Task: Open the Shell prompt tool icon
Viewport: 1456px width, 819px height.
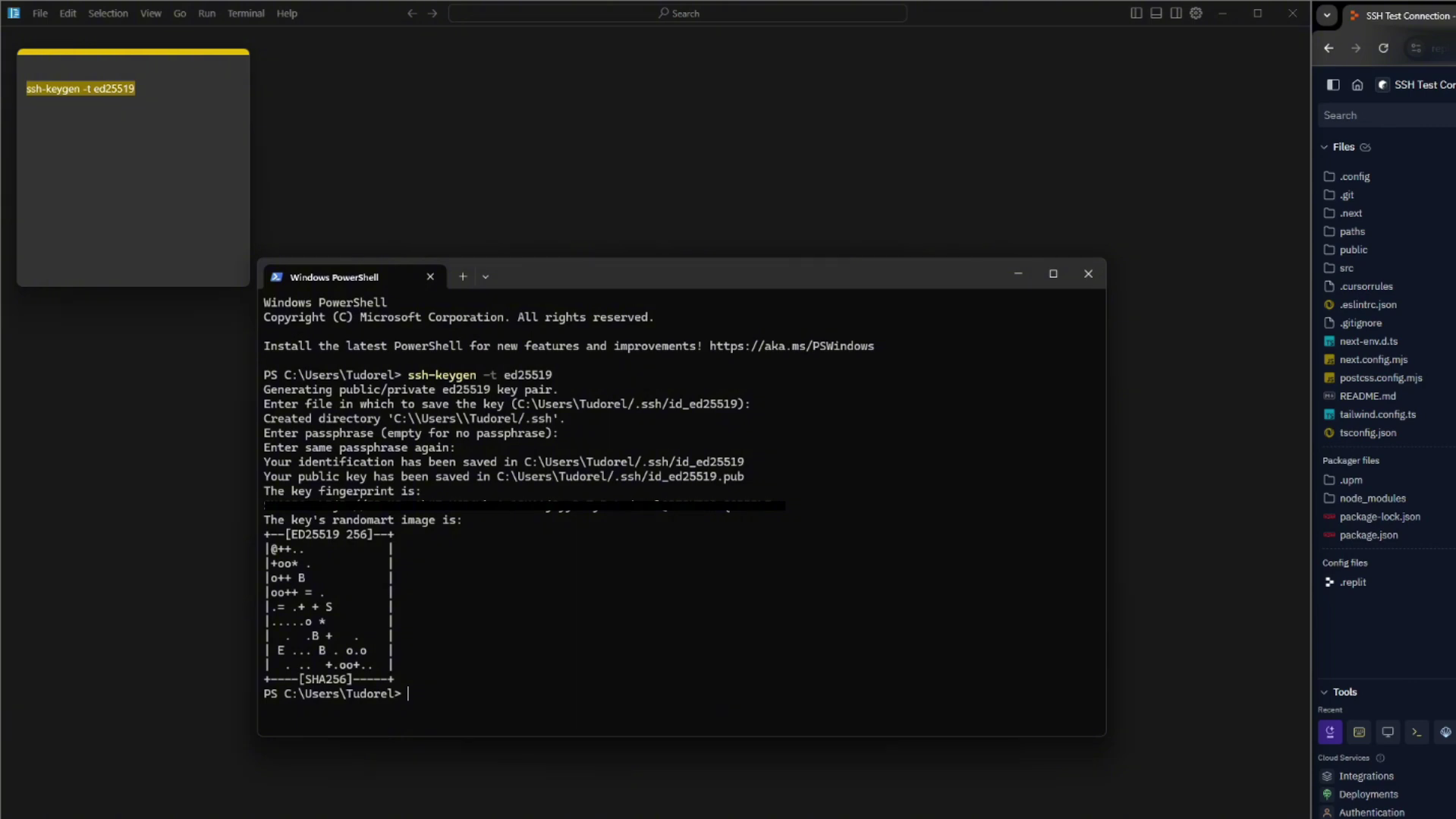Action: pos(1417,732)
